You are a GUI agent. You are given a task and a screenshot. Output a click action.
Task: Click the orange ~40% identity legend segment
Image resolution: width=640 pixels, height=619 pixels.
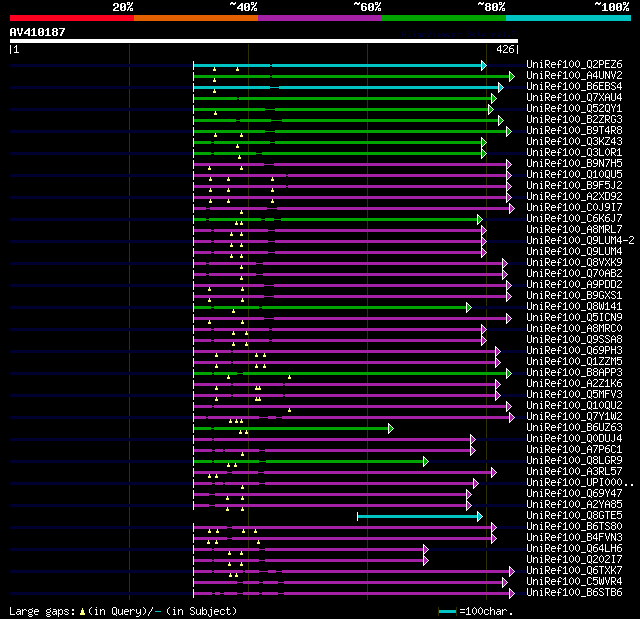tap(196, 18)
